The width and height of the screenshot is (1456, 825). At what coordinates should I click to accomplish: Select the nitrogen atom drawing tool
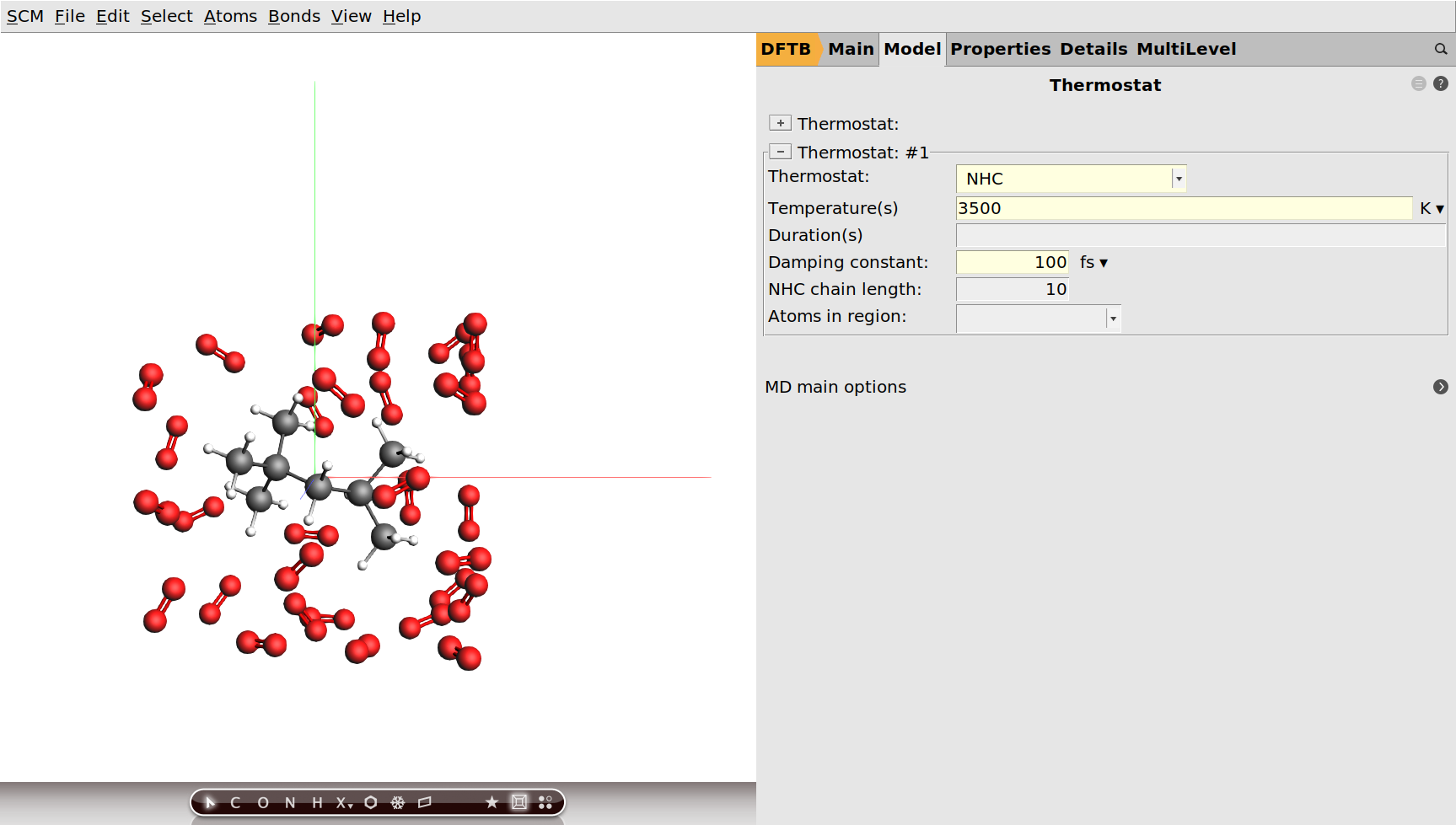pos(290,802)
